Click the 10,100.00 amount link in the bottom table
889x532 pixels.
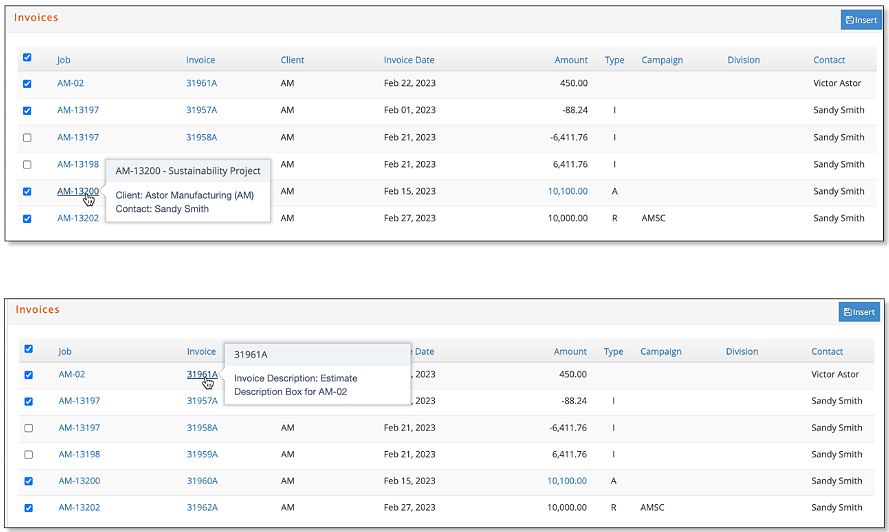pos(567,481)
